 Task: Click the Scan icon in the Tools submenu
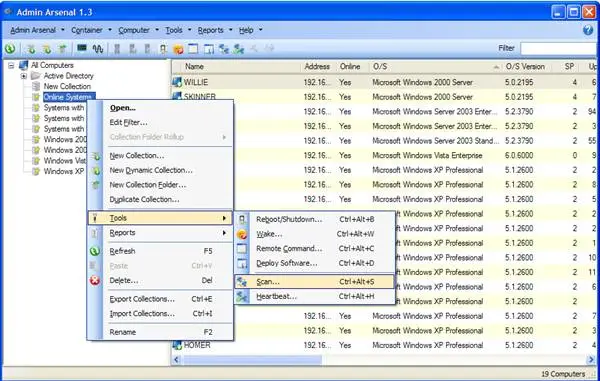[241, 282]
